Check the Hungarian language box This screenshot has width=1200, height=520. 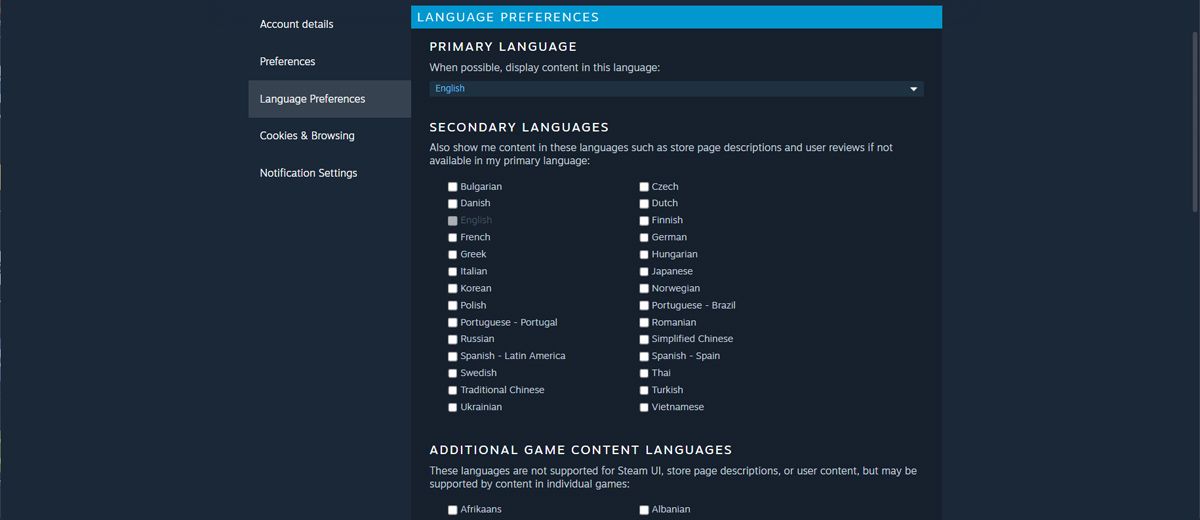[644, 255]
